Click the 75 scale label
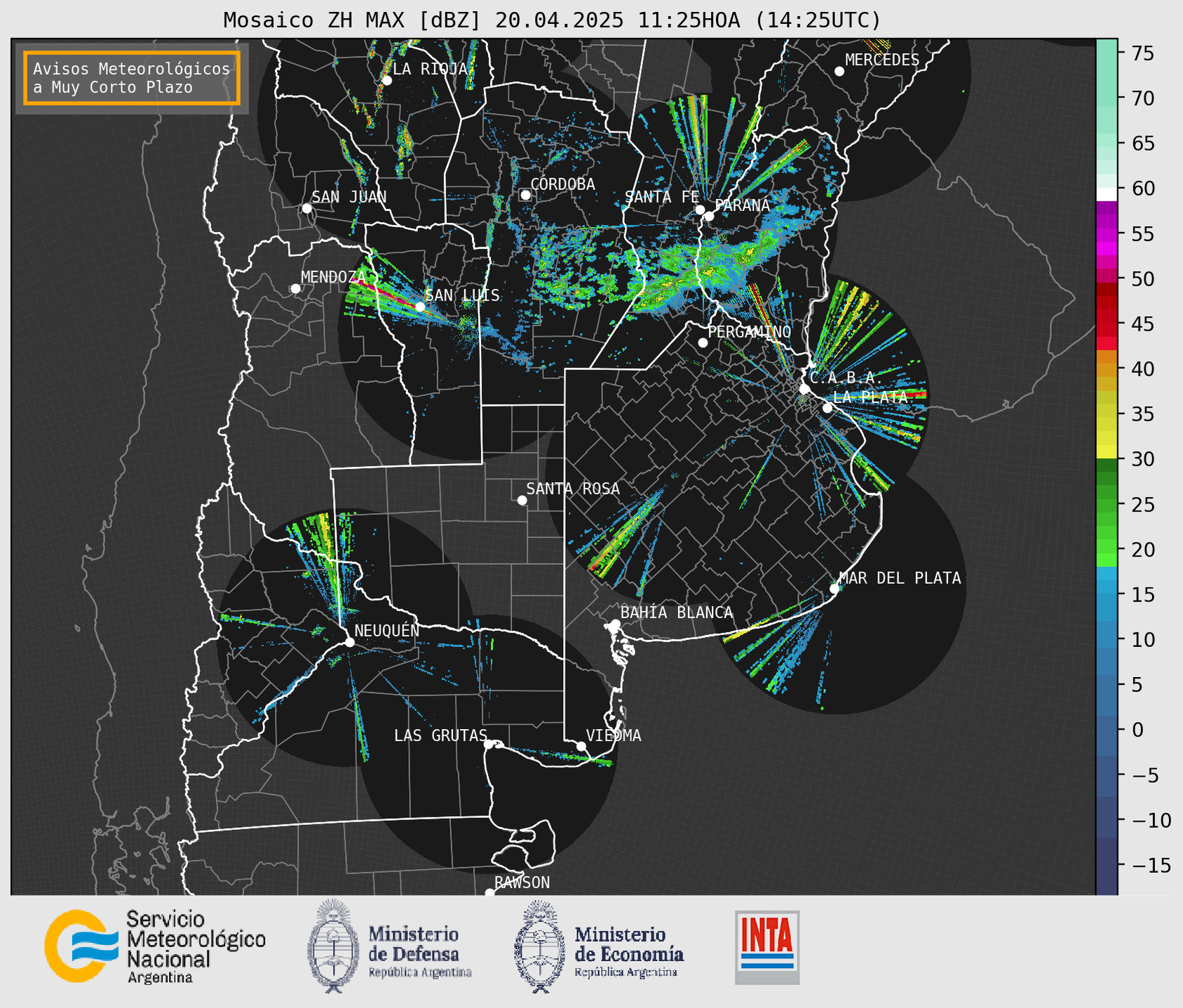Screen dimensions: 1183x1008 click(1142, 53)
